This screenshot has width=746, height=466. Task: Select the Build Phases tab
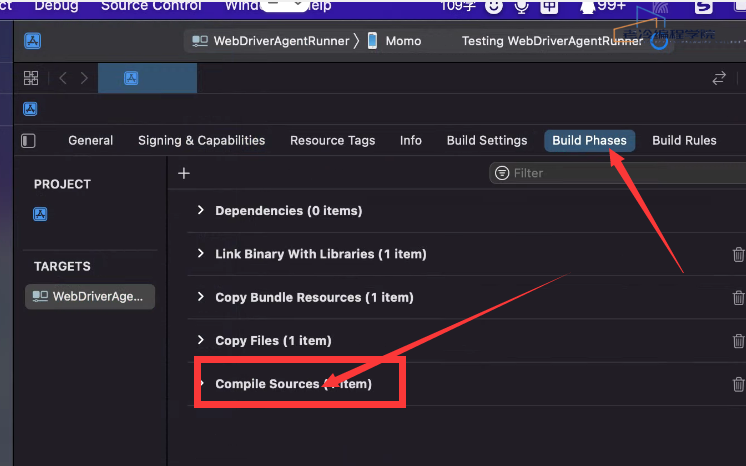[589, 140]
